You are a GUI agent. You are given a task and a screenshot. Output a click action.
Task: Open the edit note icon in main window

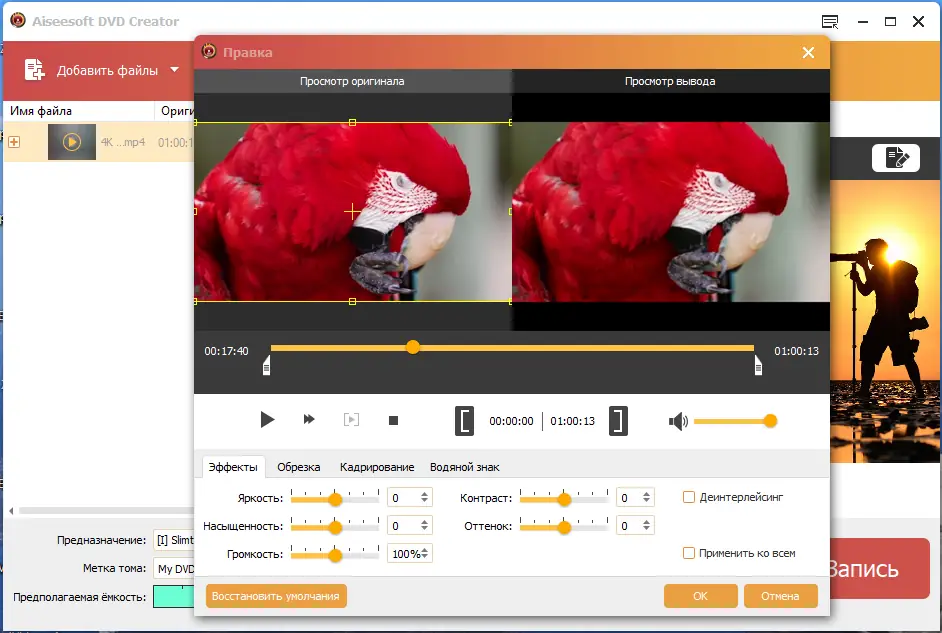pyautogui.click(x=896, y=158)
